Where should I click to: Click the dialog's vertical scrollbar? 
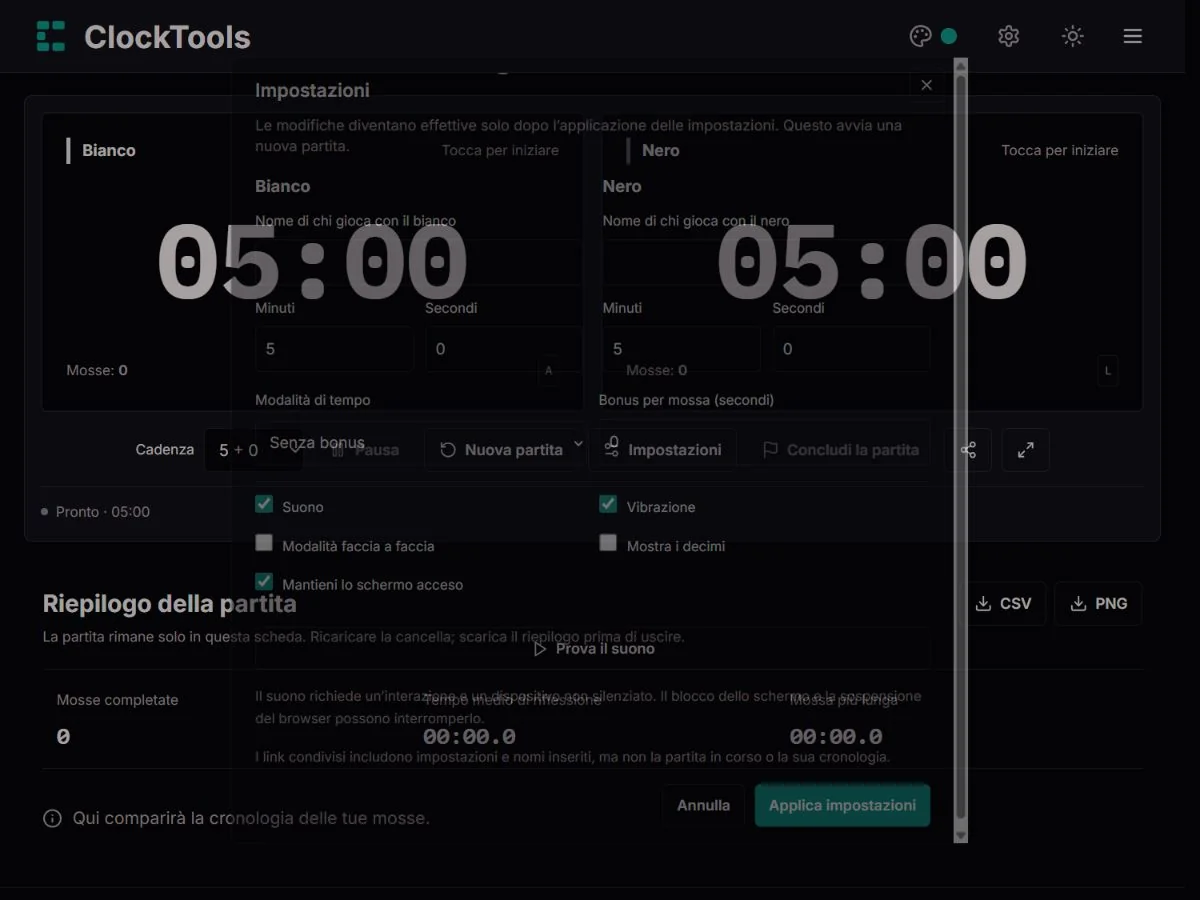(961, 450)
